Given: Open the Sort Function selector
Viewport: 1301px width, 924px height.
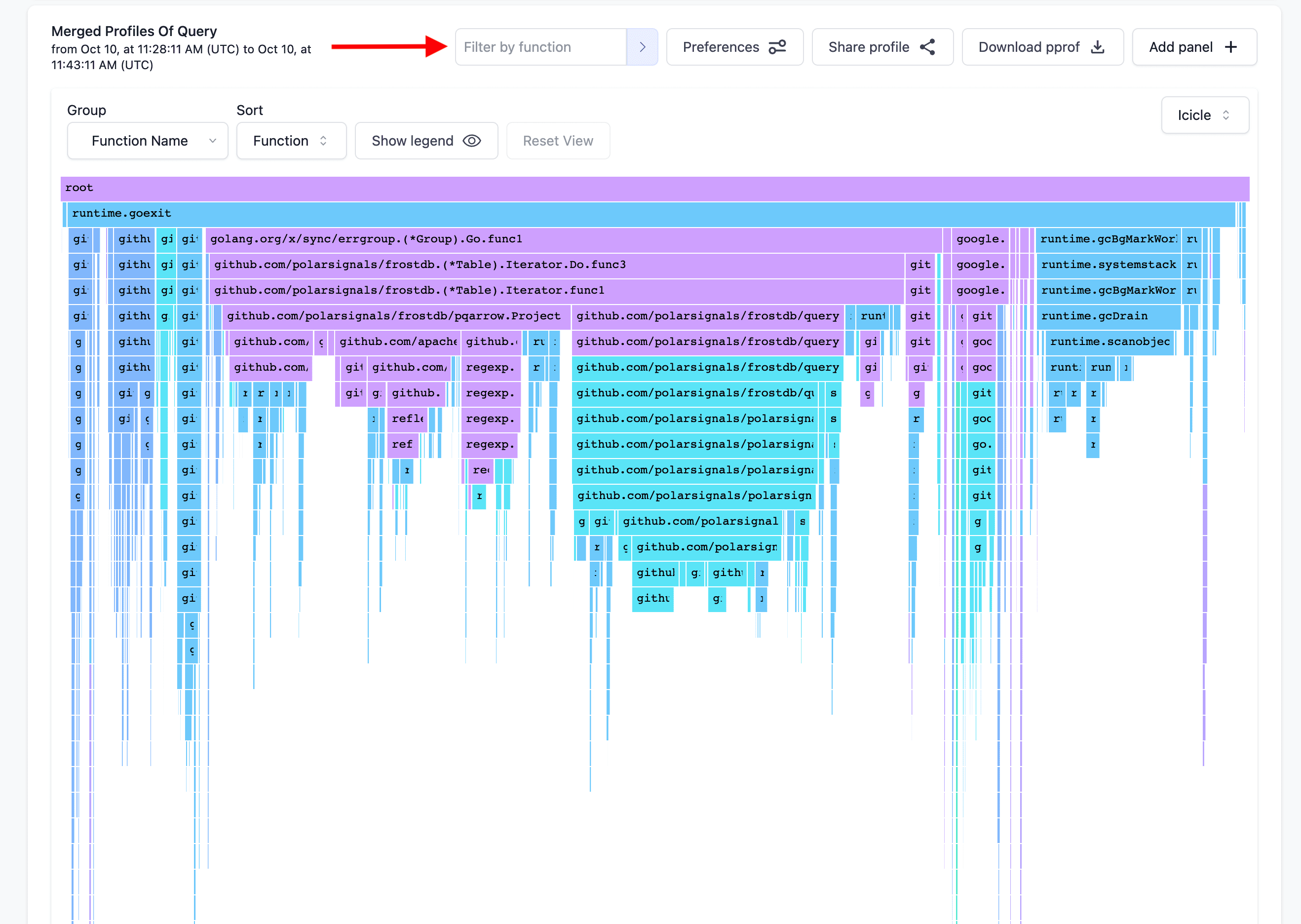Looking at the screenshot, I should tap(291, 141).
